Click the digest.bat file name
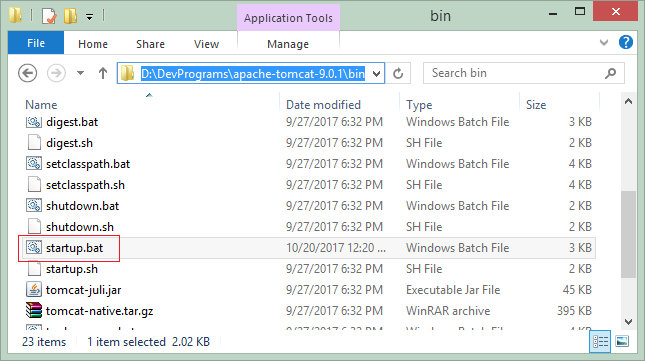This screenshot has width=645, height=361. point(72,122)
